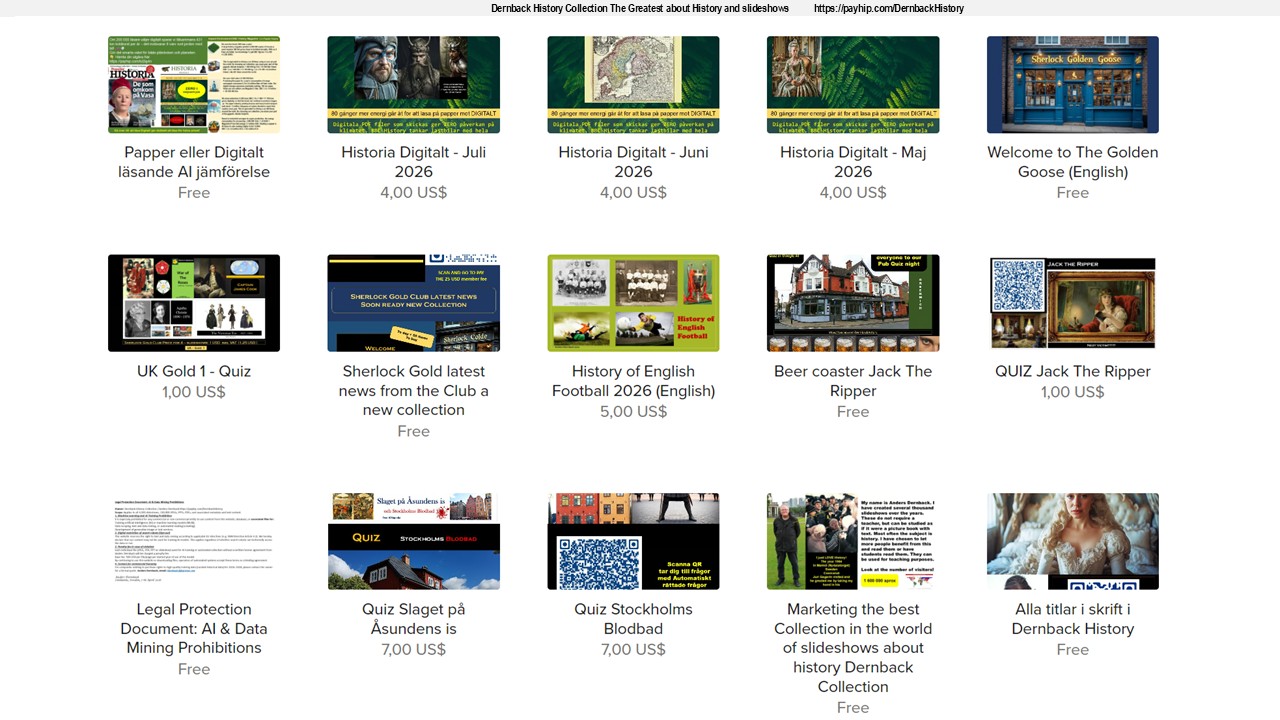The image size is (1280, 720).
Task: Click the 'Free' label under Legal Protection Document
Action: click(194, 669)
